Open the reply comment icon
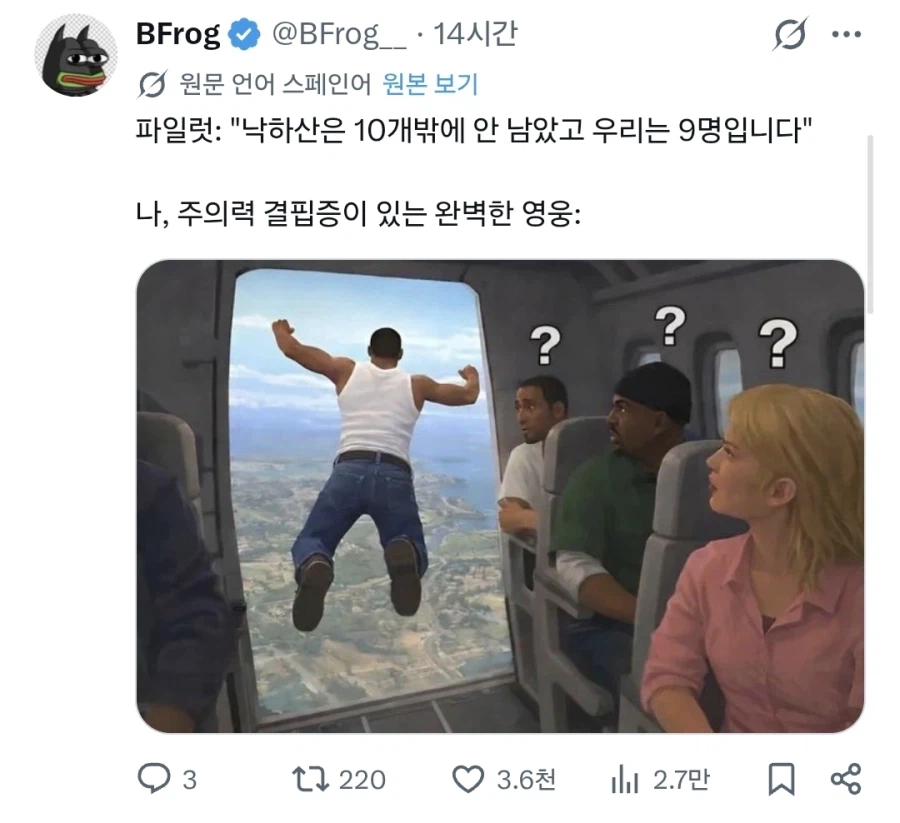Image resolution: width=900 pixels, height=823 pixels. pos(154,779)
